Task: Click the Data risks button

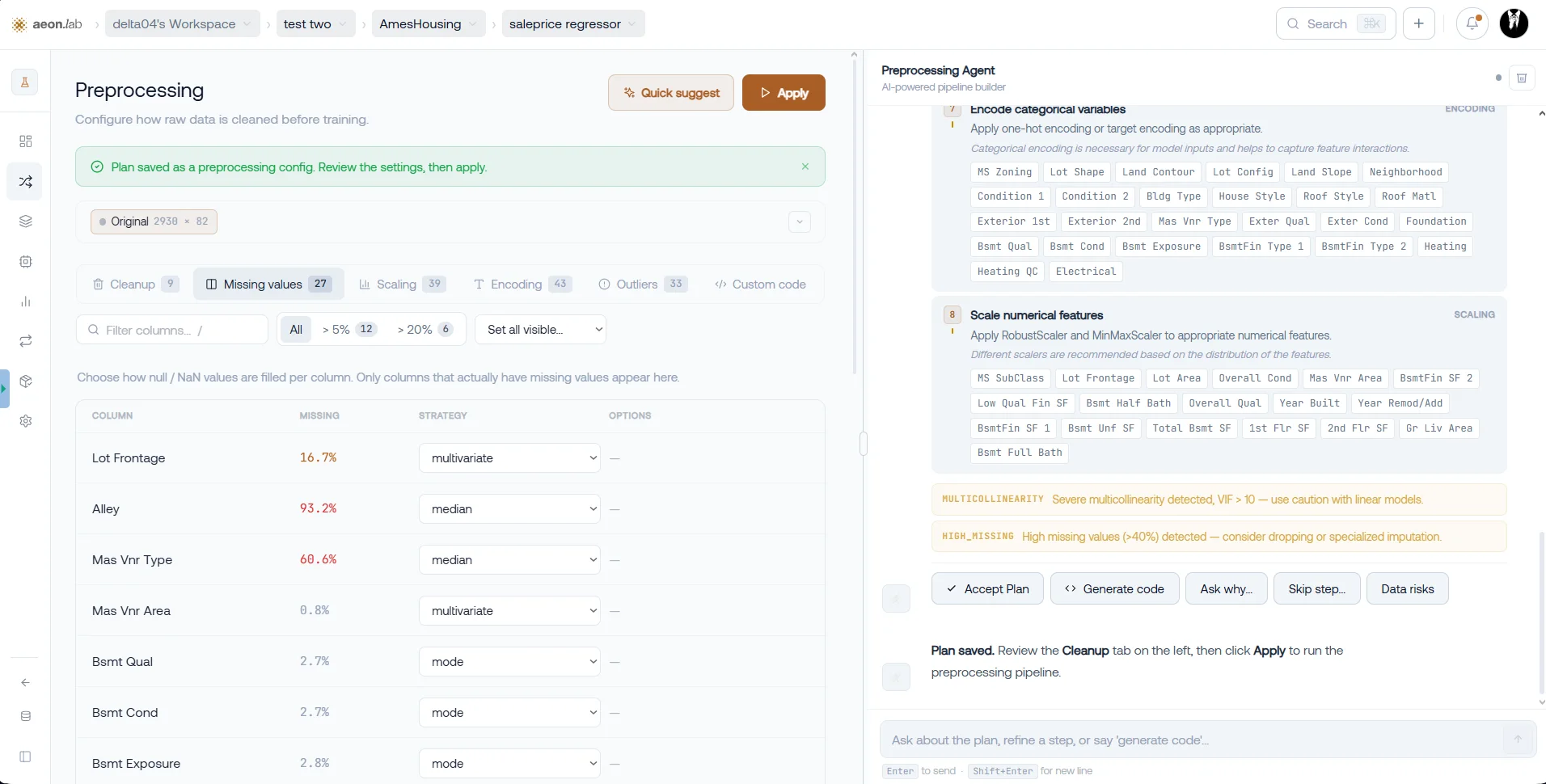Action: 1407,589
